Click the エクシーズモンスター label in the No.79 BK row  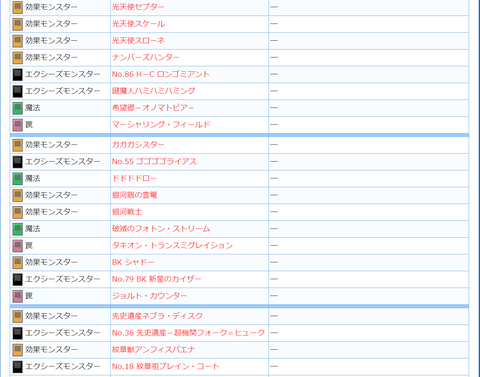(x=63, y=279)
